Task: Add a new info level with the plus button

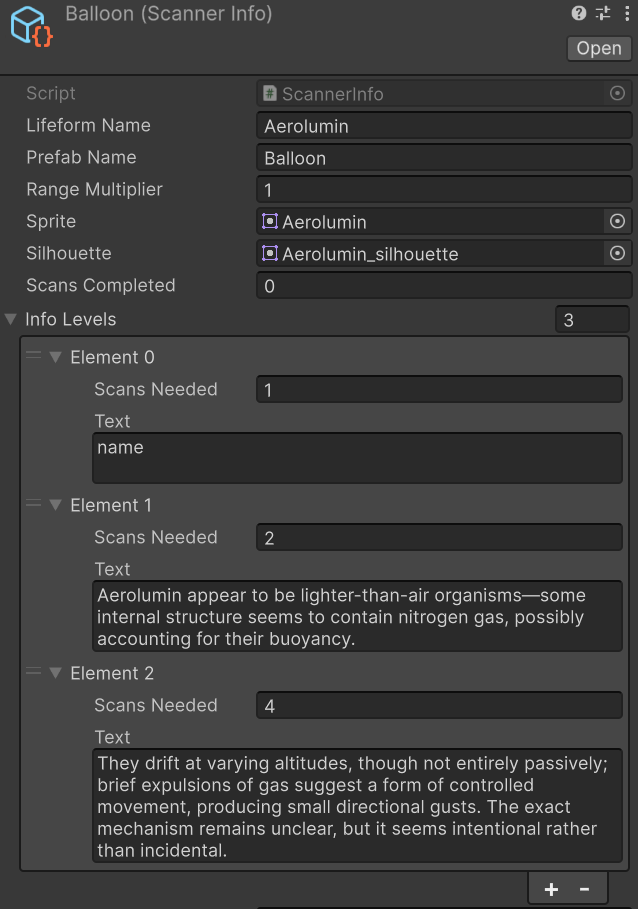Action: click(551, 887)
